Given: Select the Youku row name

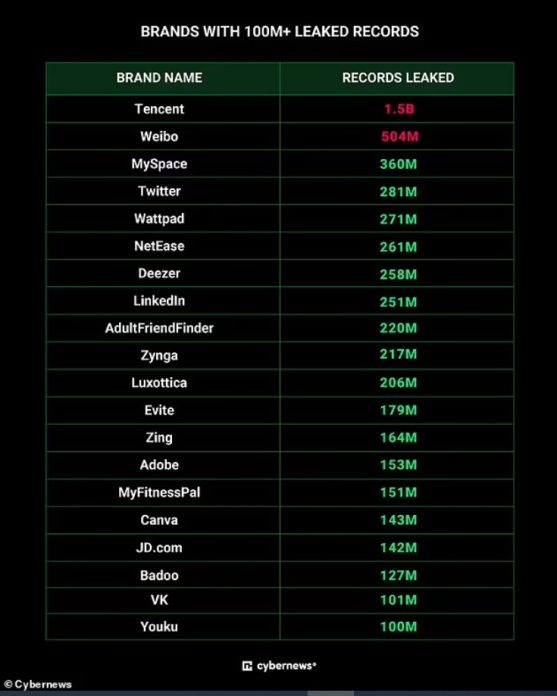Looking at the screenshot, I should click(159, 626).
